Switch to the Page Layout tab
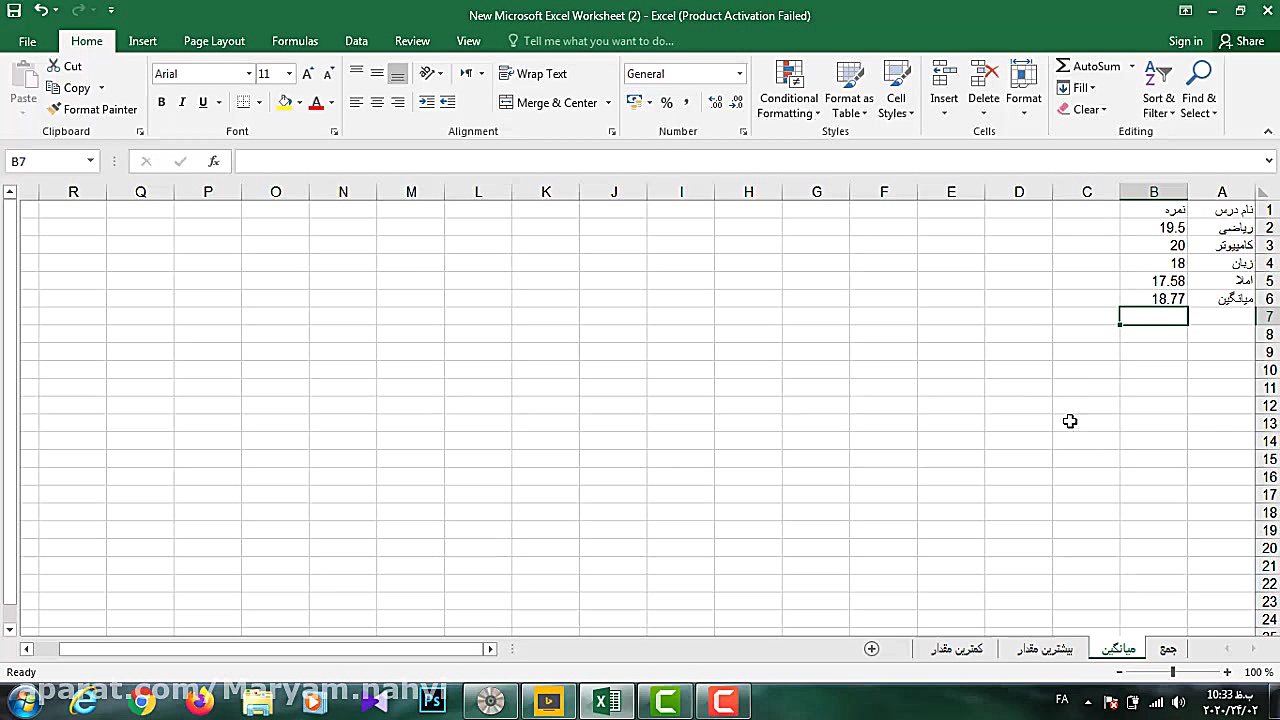This screenshot has height=720, width=1280. tap(214, 41)
